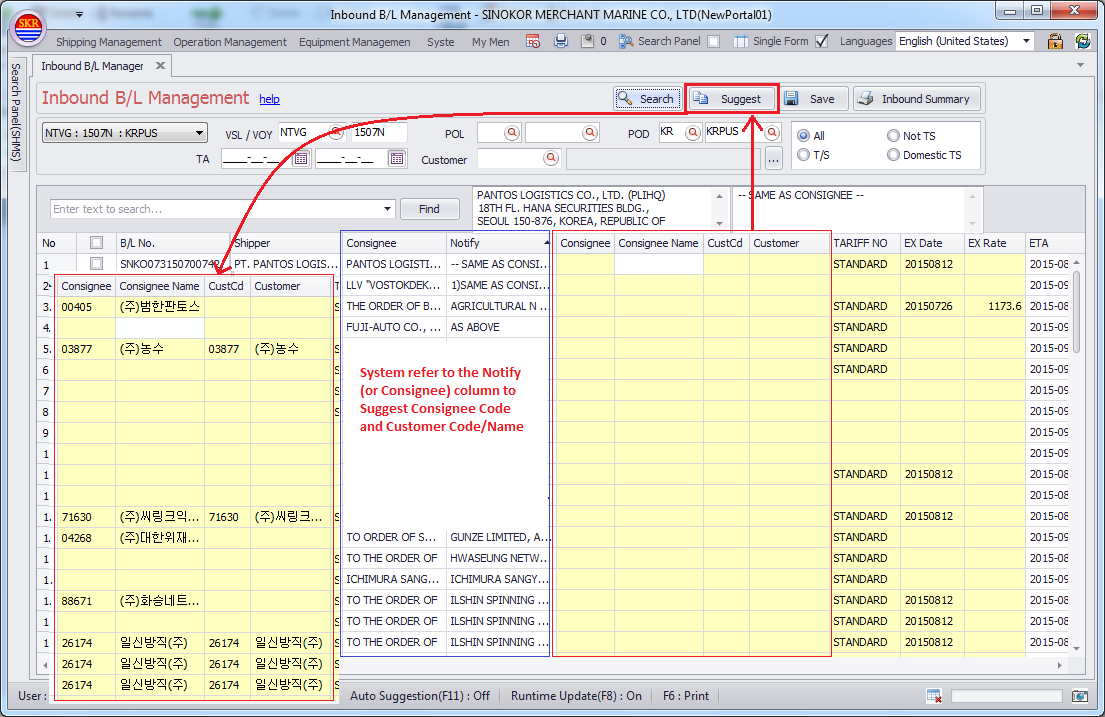Toggle the Single Form checkbox

click(822, 42)
